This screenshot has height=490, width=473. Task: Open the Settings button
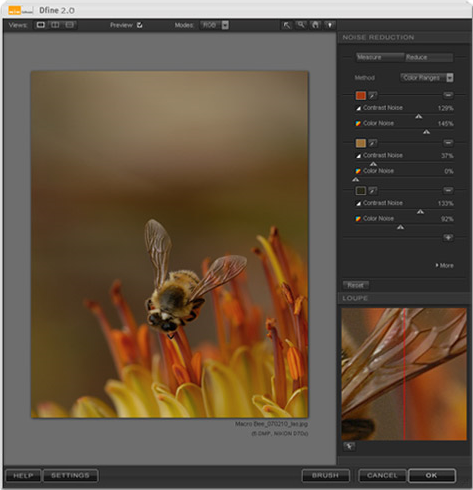click(70, 476)
